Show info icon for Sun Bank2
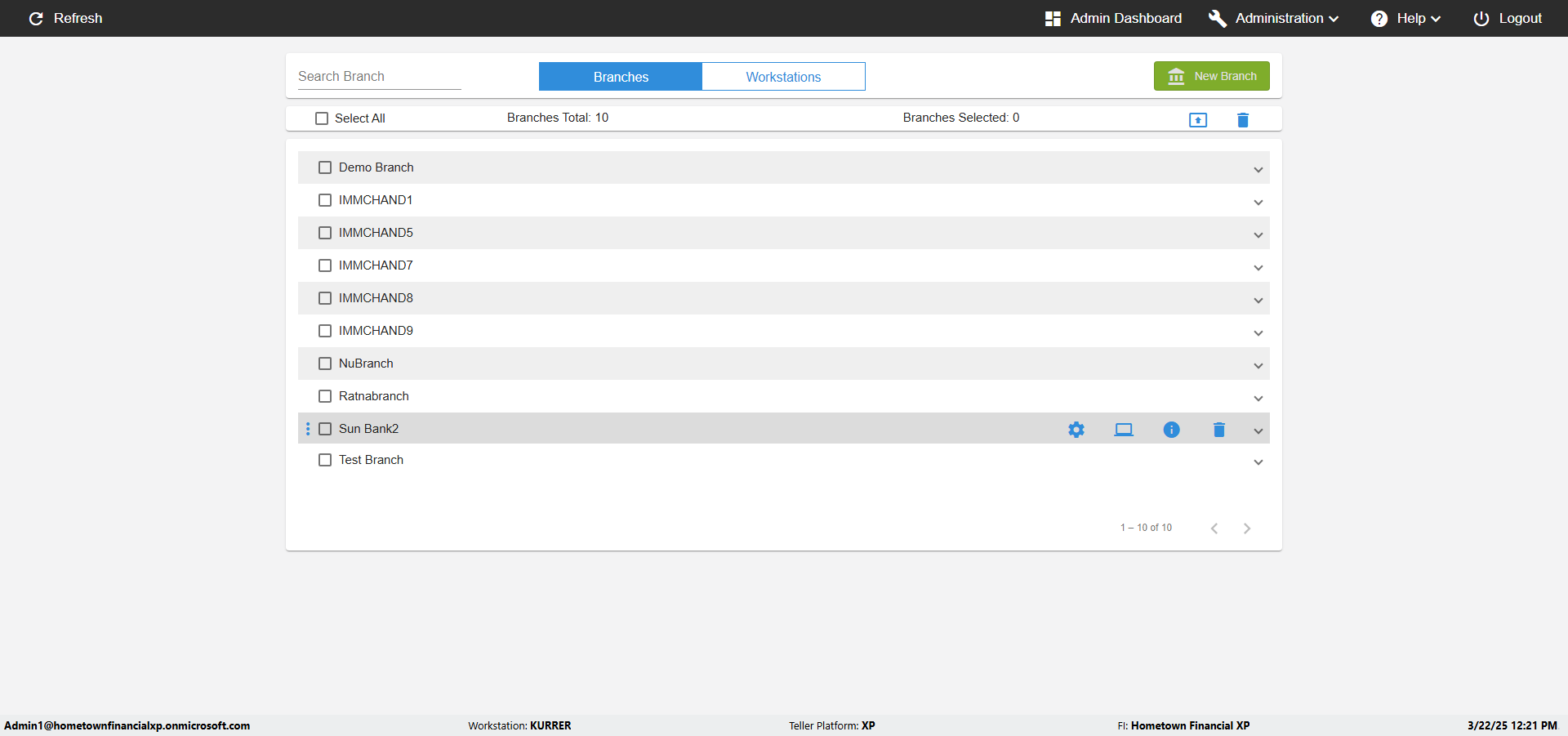 1171,429
